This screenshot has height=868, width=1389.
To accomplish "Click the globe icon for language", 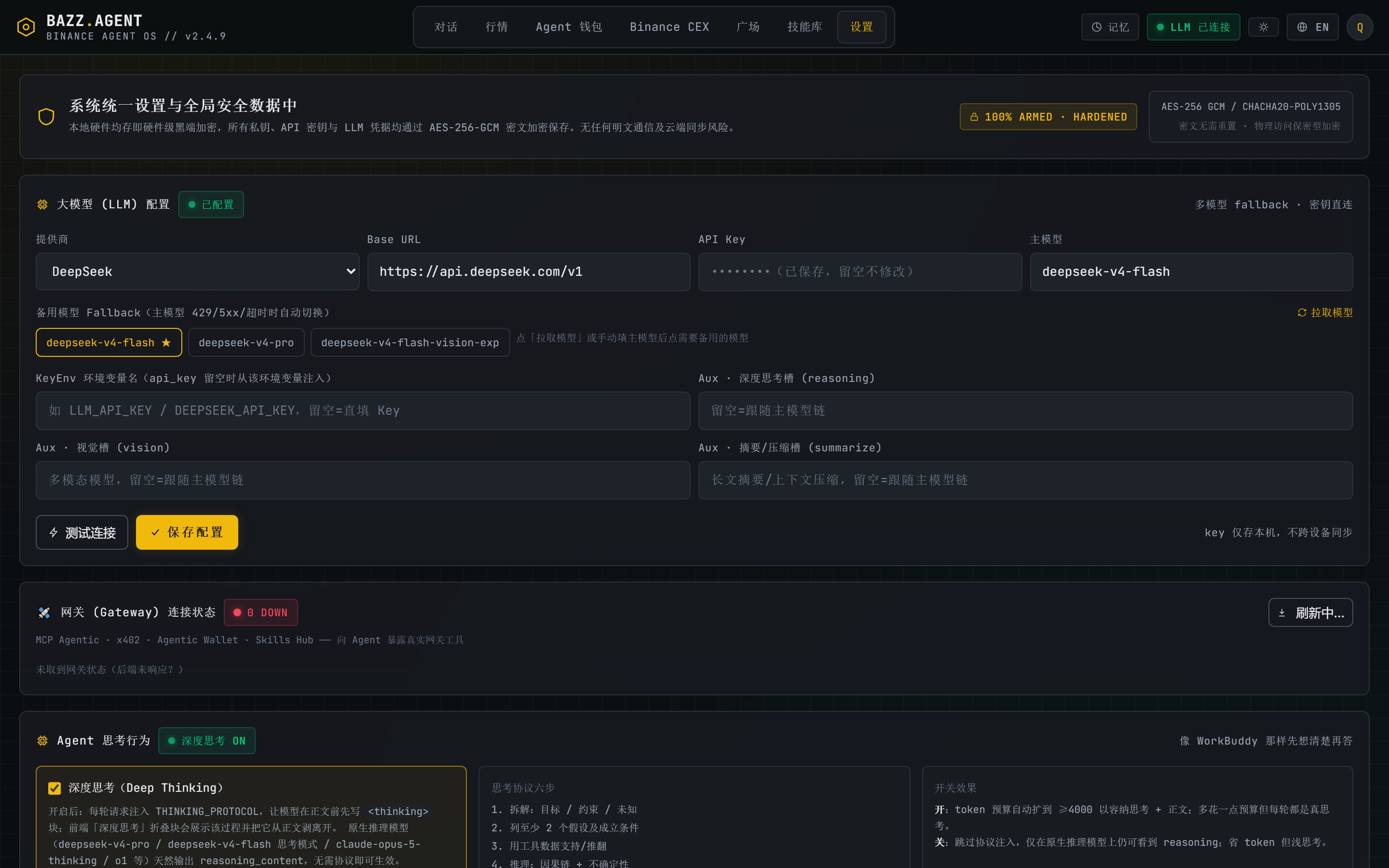I will pos(1302,27).
